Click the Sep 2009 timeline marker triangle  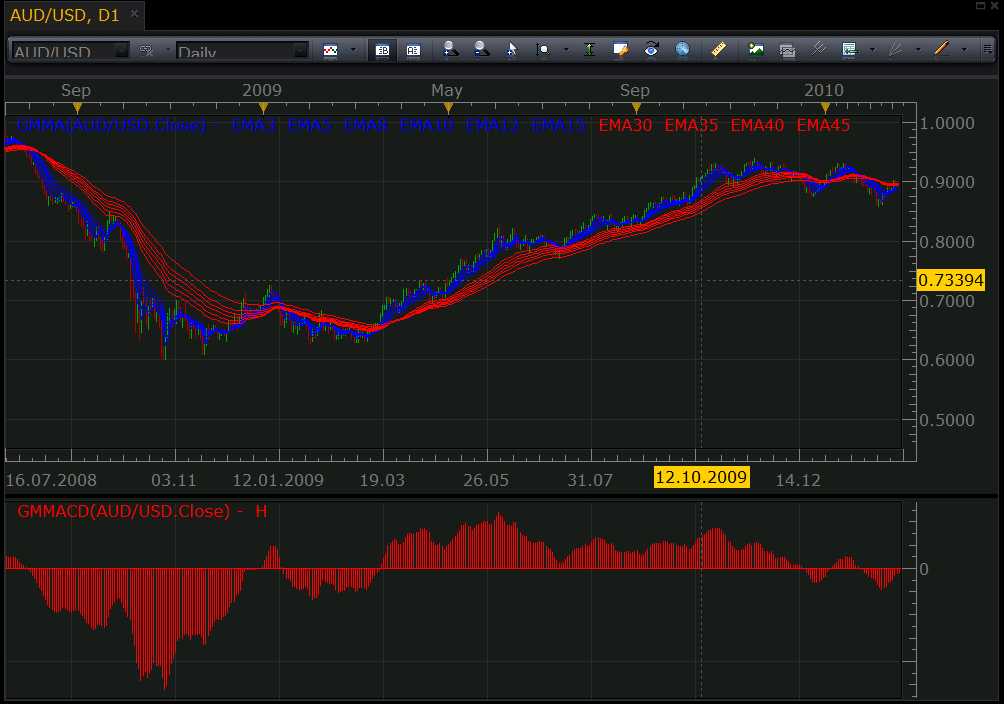[636, 108]
